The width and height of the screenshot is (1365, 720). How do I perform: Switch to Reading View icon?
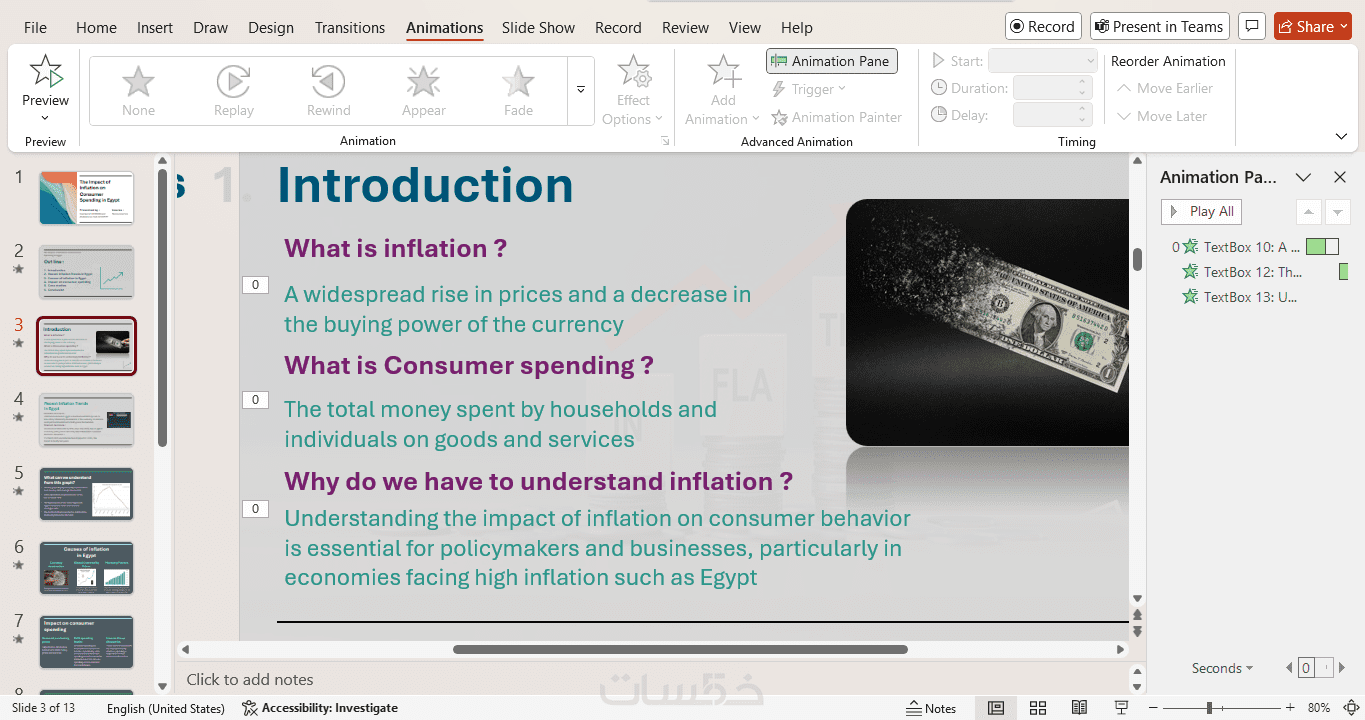click(1079, 708)
